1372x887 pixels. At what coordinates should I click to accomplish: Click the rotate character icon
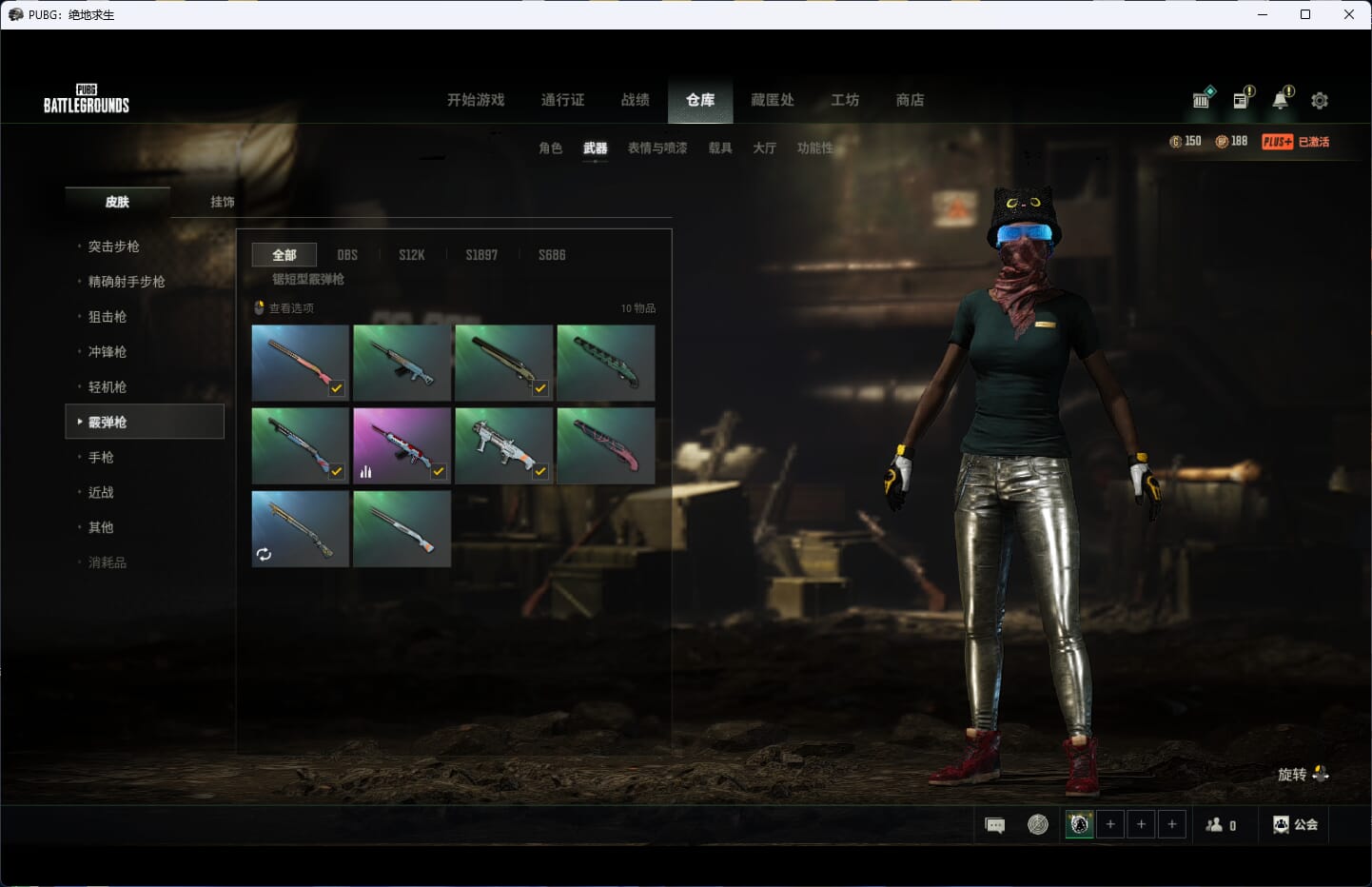(1321, 774)
